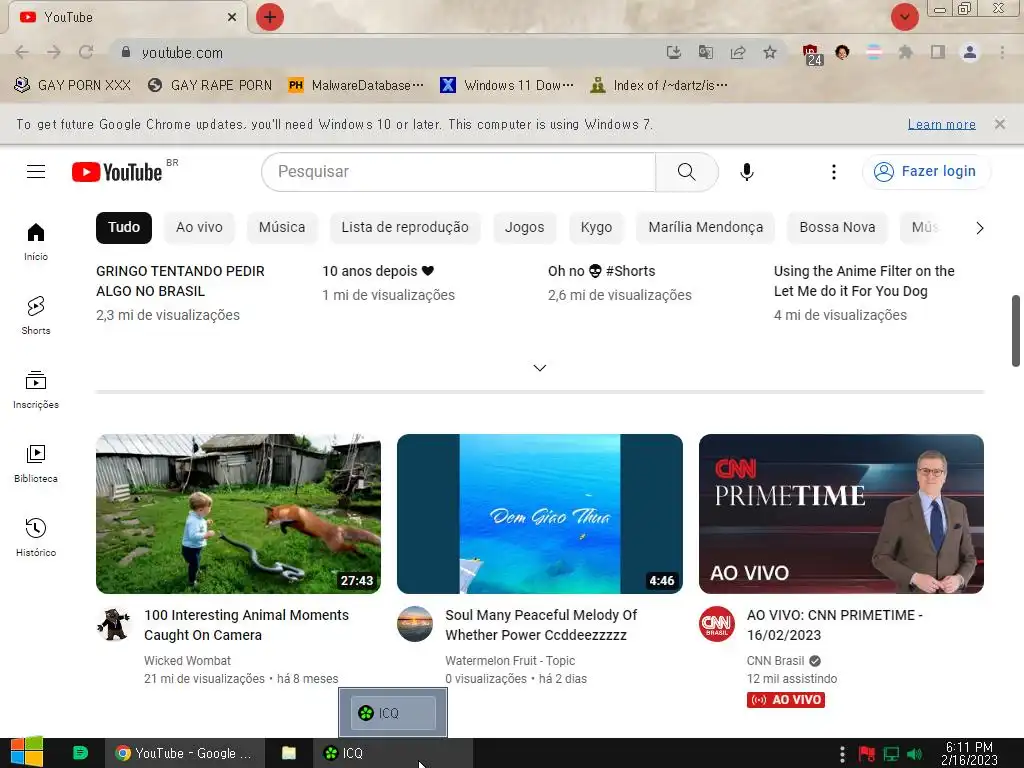Screen dimensions: 1024x768
Task: Open Shorts in sidebar
Action: click(36, 315)
